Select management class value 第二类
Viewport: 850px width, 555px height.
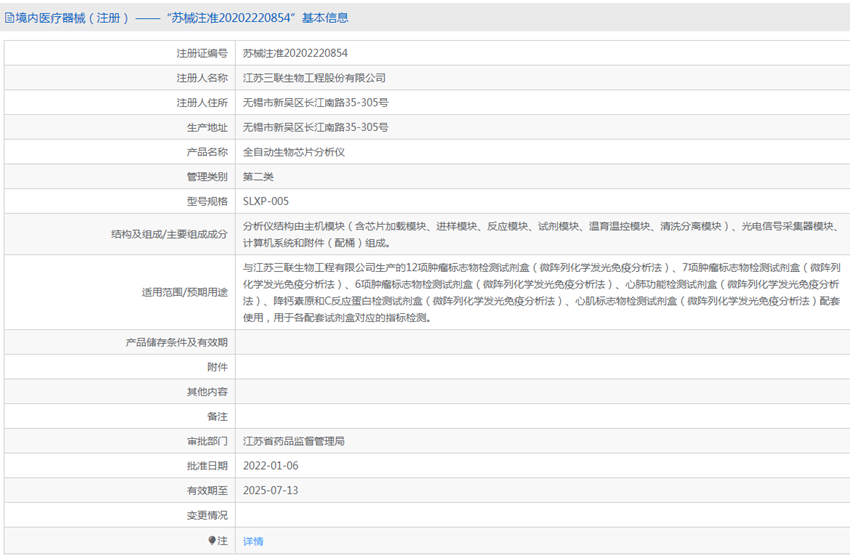click(x=258, y=177)
